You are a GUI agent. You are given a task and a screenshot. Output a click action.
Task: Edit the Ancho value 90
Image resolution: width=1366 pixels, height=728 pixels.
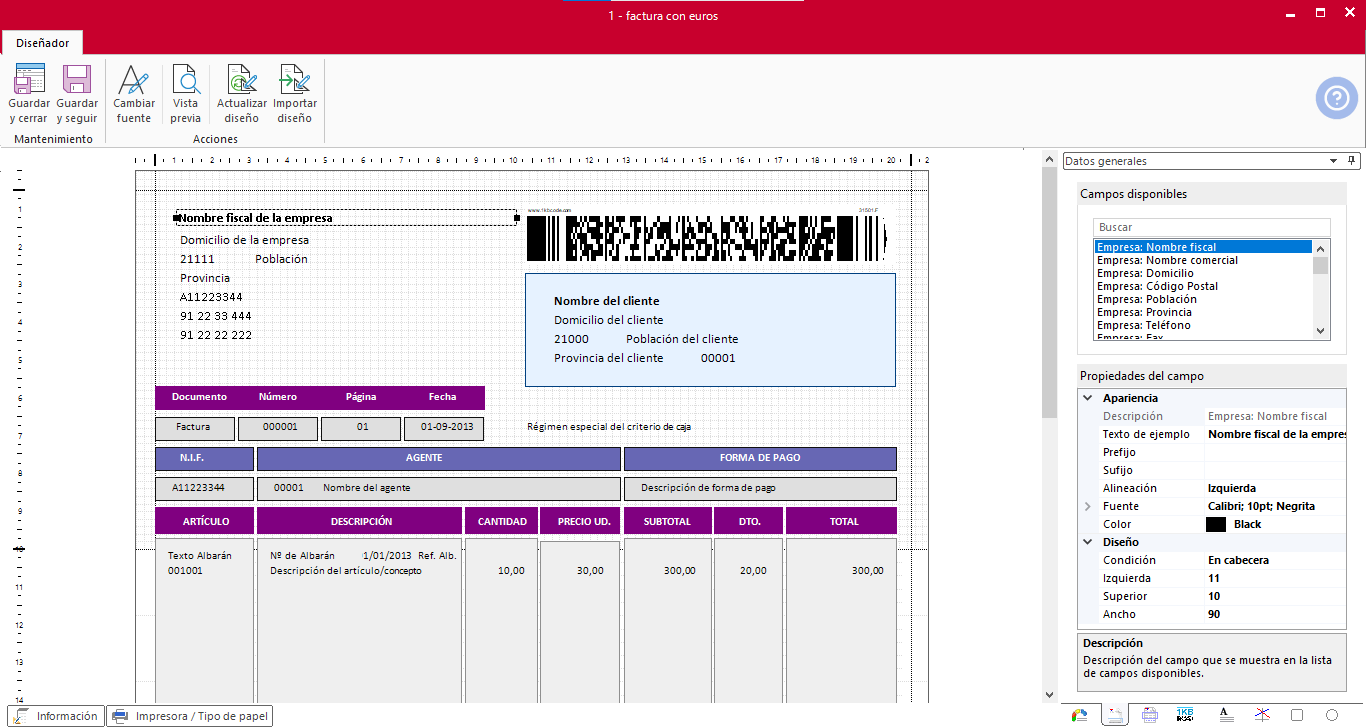pos(1275,614)
